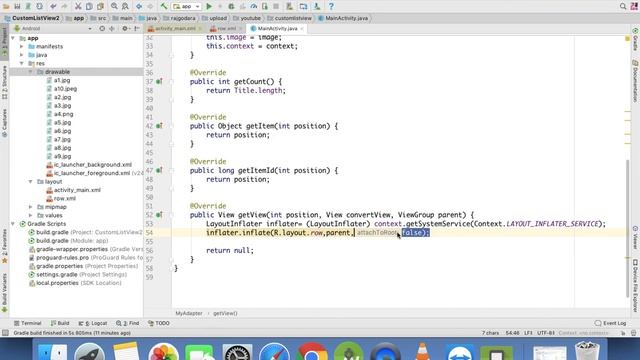Expand the manifests folder

pyautogui.click(x=22, y=47)
